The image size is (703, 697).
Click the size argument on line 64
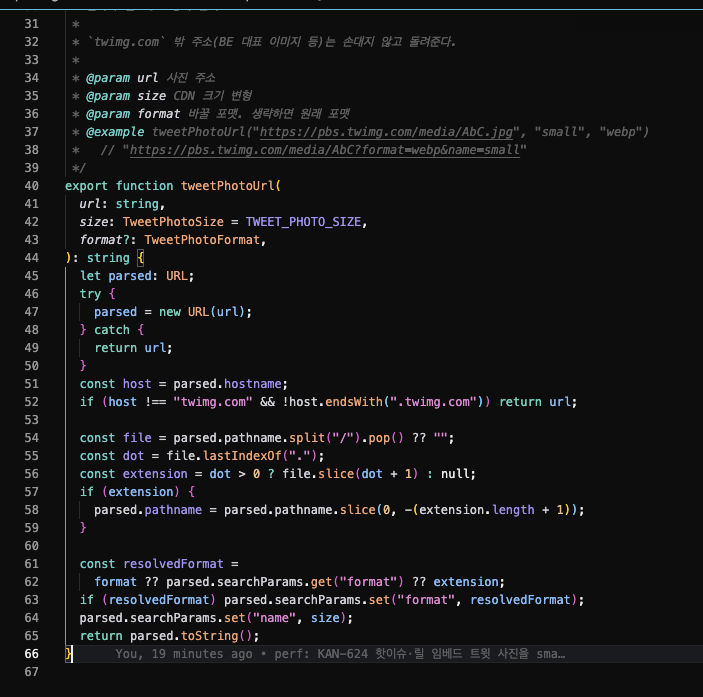click(x=325, y=618)
